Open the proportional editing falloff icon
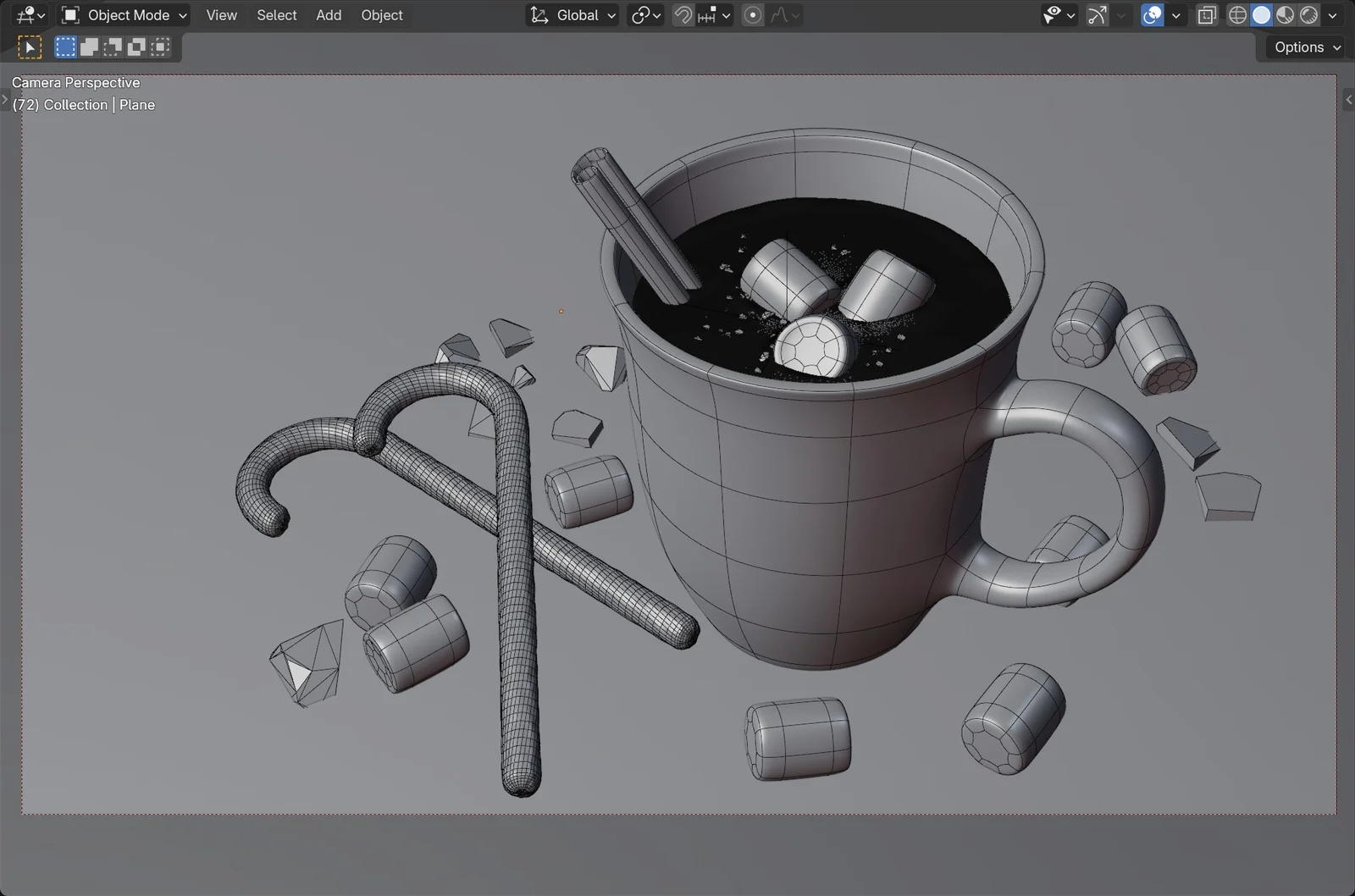Viewport: 1355px width, 896px height. [x=780, y=14]
